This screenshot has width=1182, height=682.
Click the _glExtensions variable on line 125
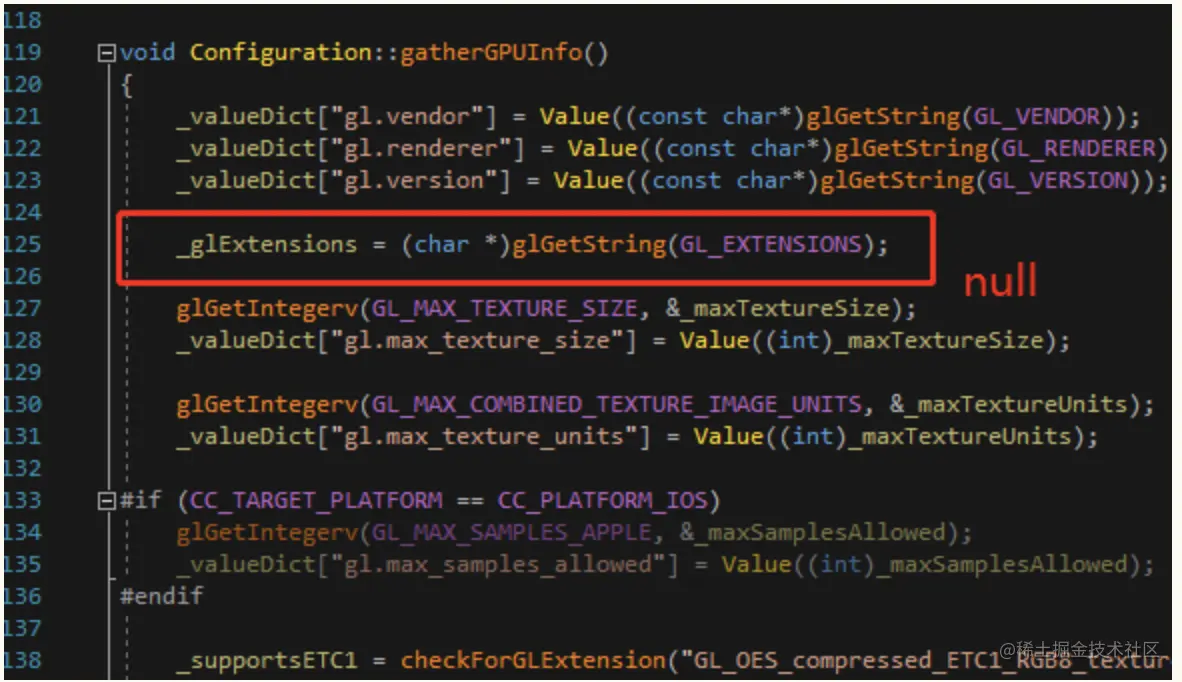pos(266,245)
